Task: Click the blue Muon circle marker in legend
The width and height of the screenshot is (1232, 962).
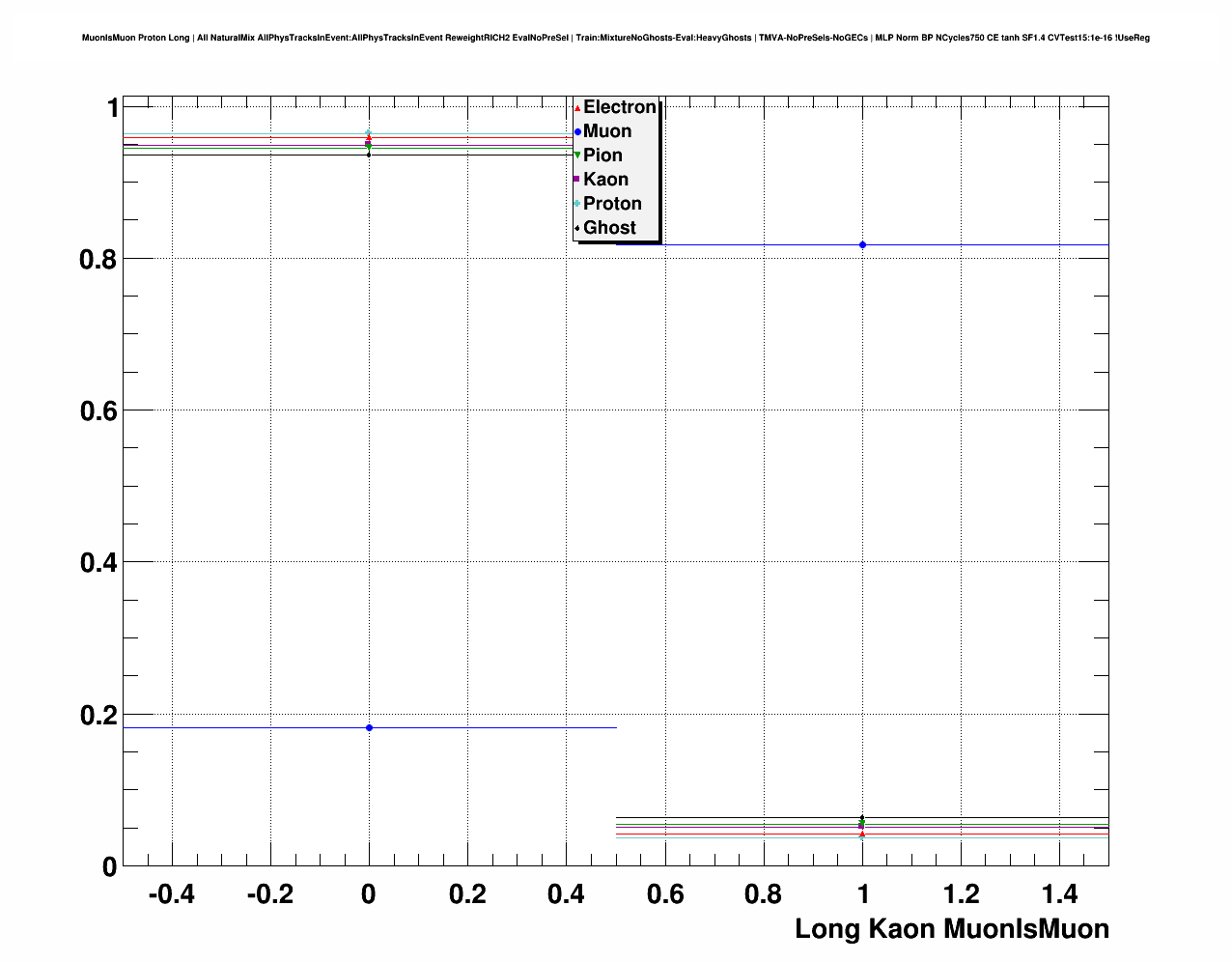Action: [577, 132]
